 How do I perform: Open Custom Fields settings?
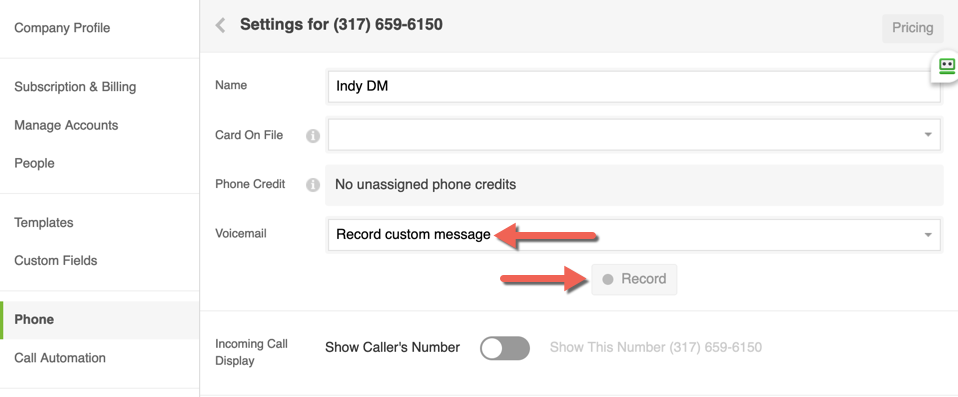(x=56, y=260)
